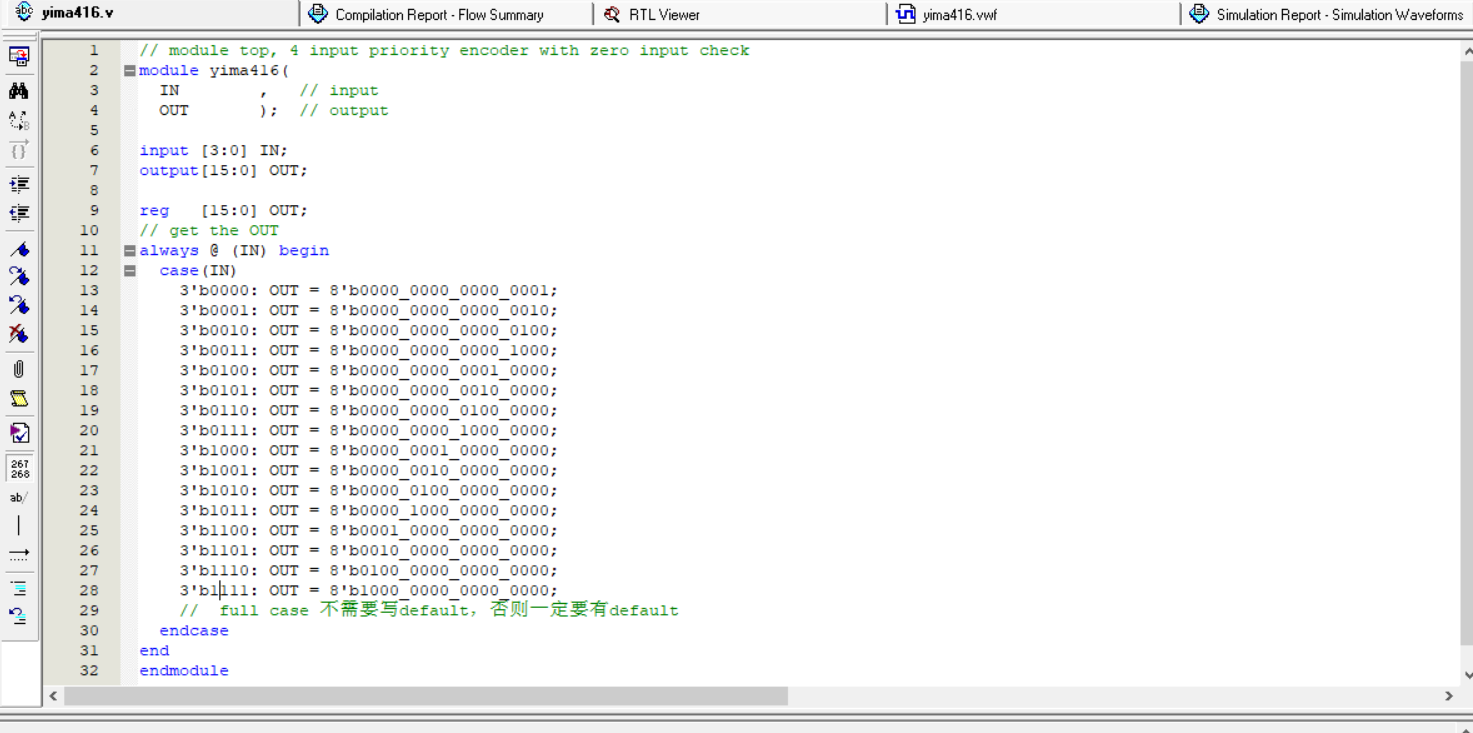Click the decrease indent icon
This screenshot has height=733, width=1473.
pyautogui.click(x=19, y=213)
